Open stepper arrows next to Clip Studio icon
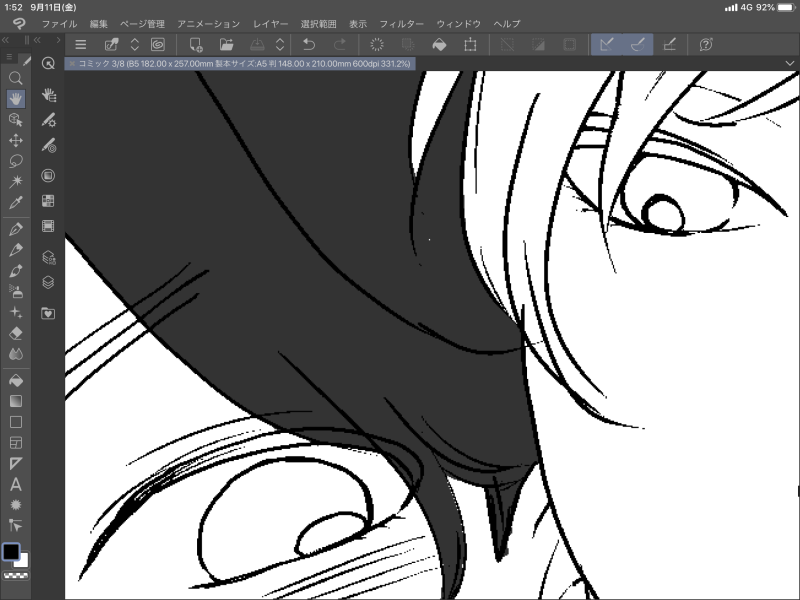The height and width of the screenshot is (600, 800). pyautogui.click(x=135, y=44)
